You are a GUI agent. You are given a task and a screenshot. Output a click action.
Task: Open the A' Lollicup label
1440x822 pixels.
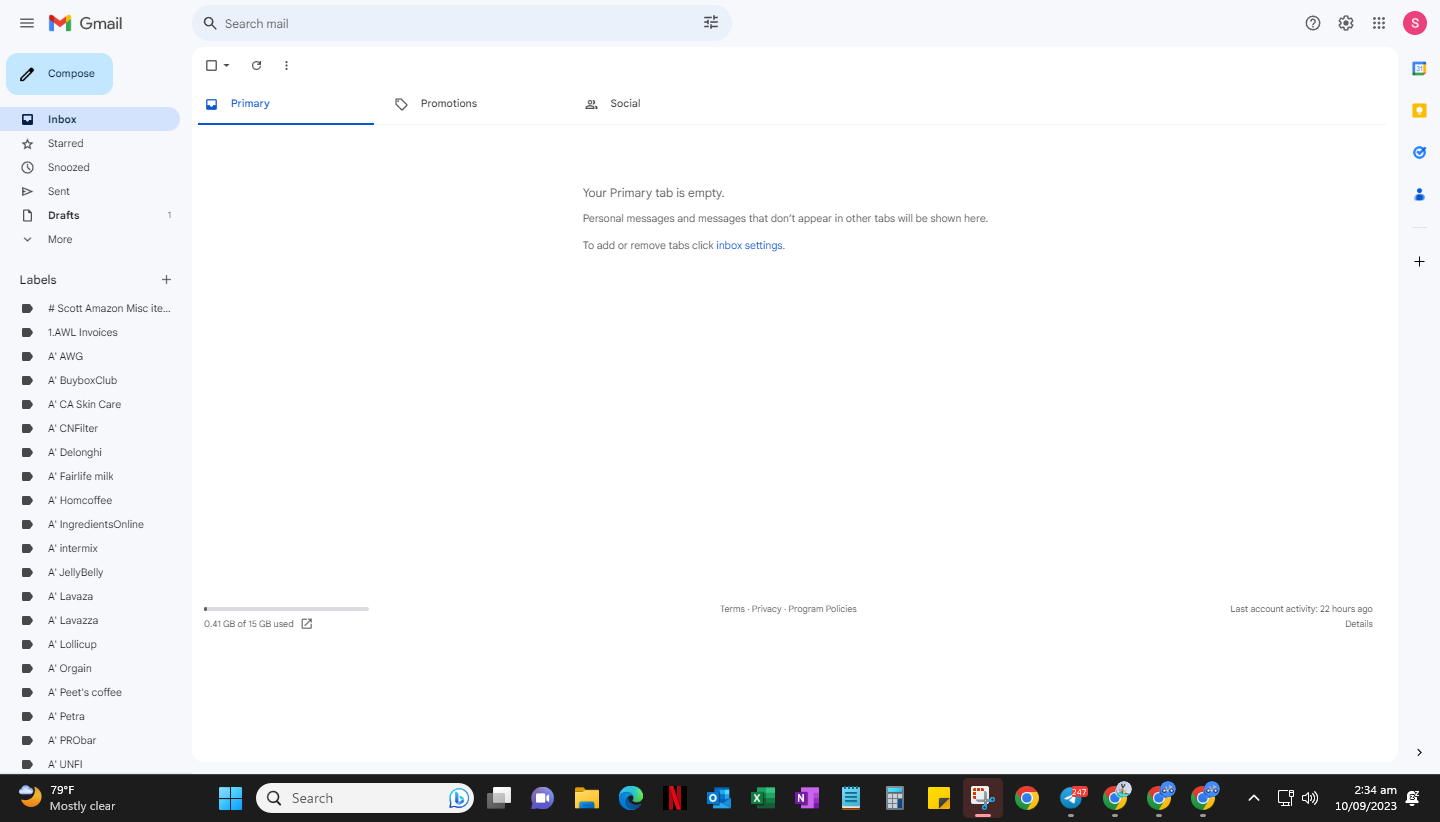(90, 644)
